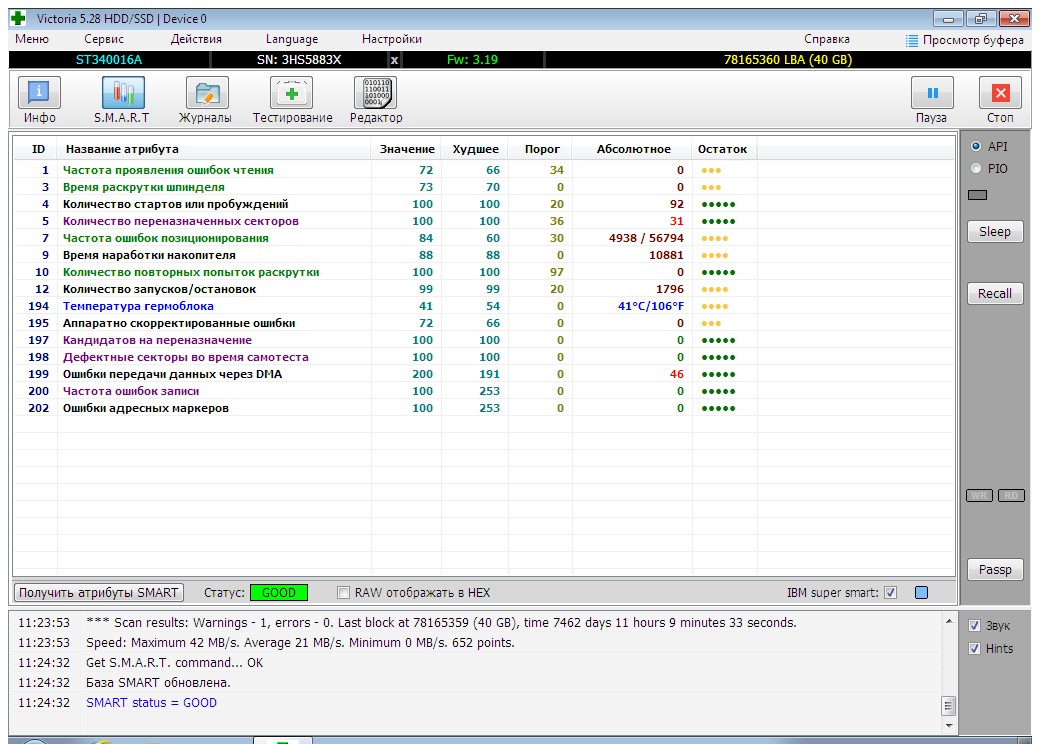This screenshot has height=744, width=1040.
Task: Disable the Звук sound checkbox
Action: tap(974, 625)
